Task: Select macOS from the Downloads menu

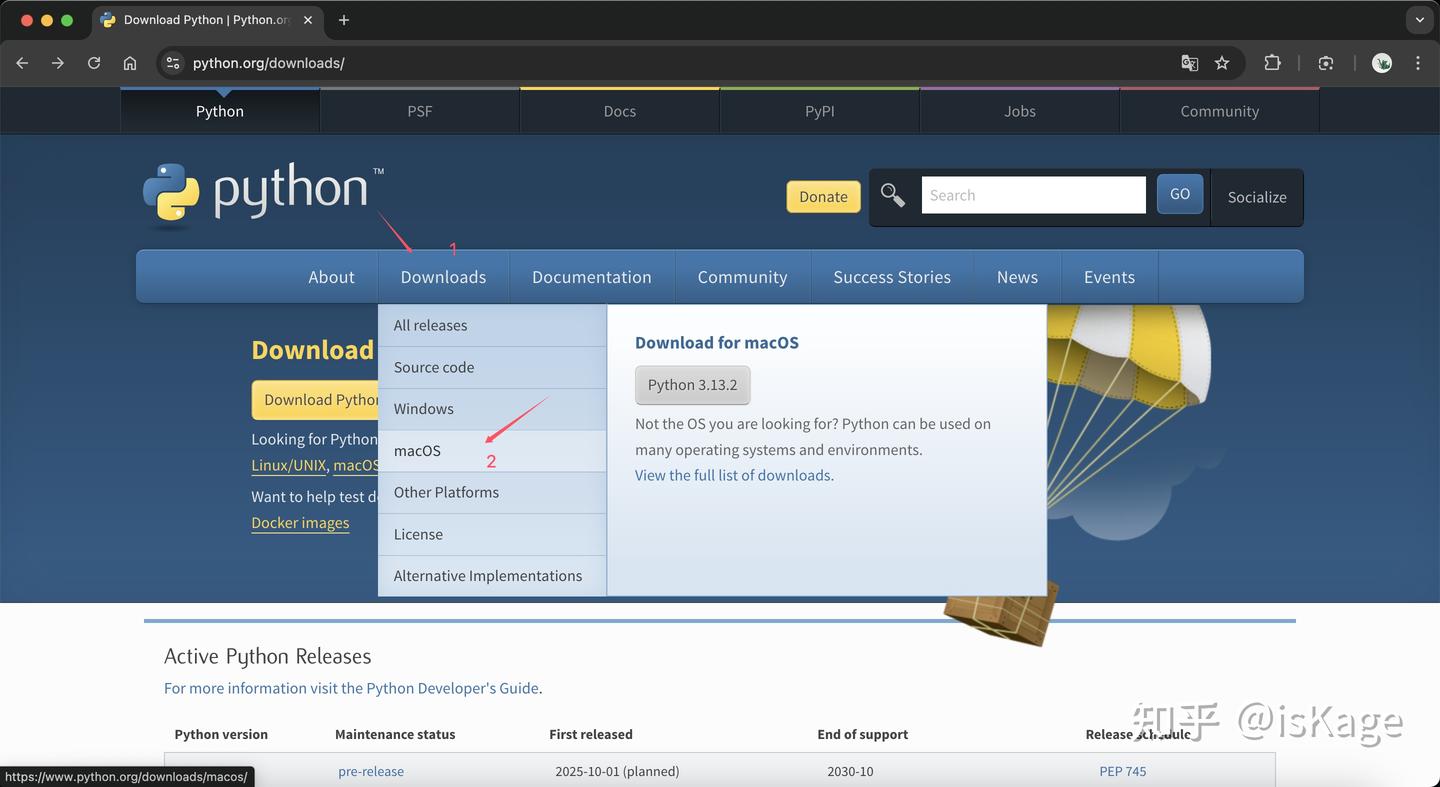Action: pyautogui.click(x=417, y=450)
